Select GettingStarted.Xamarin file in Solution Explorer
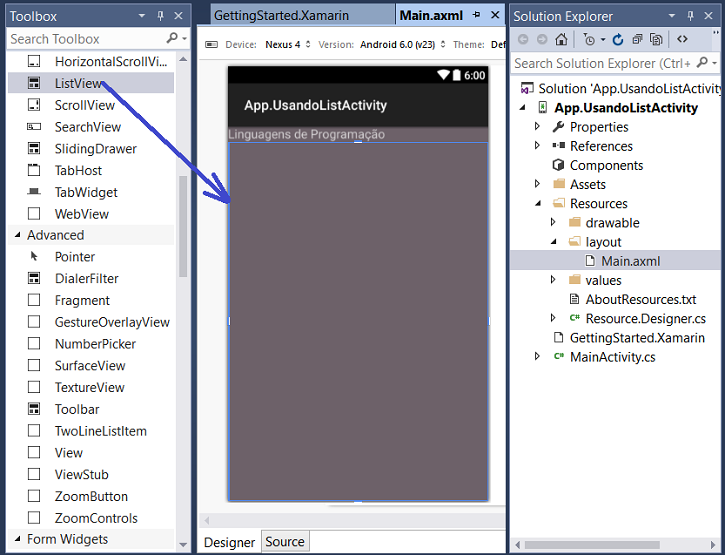The height and width of the screenshot is (555, 725). click(637, 338)
